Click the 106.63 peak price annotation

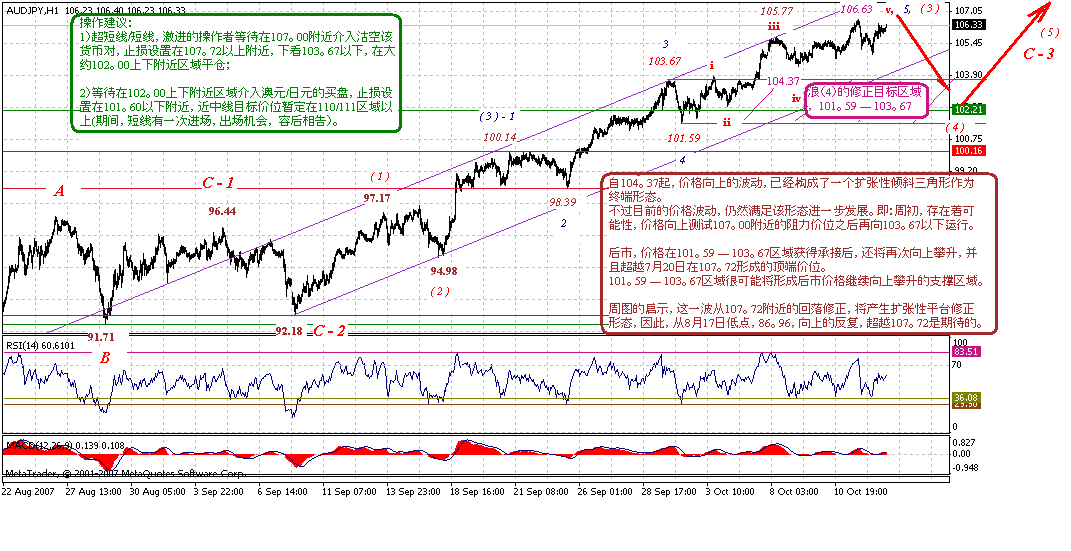tap(856, 9)
